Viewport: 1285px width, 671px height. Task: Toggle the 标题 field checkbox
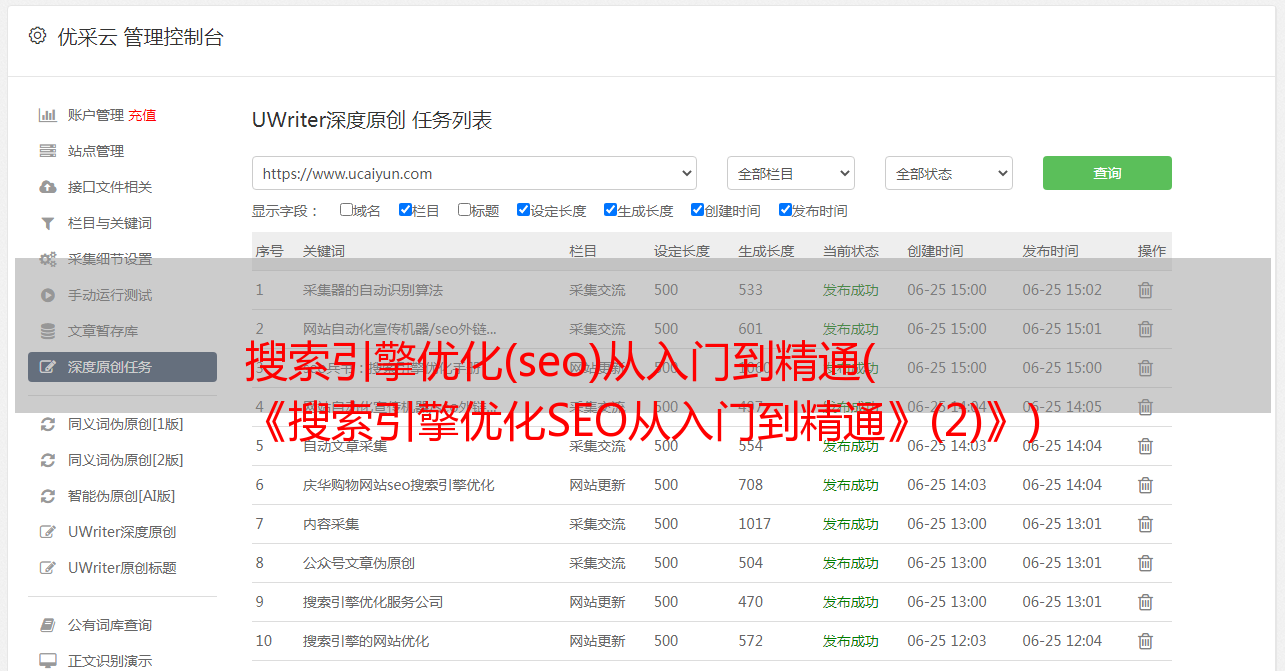pyautogui.click(x=464, y=210)
